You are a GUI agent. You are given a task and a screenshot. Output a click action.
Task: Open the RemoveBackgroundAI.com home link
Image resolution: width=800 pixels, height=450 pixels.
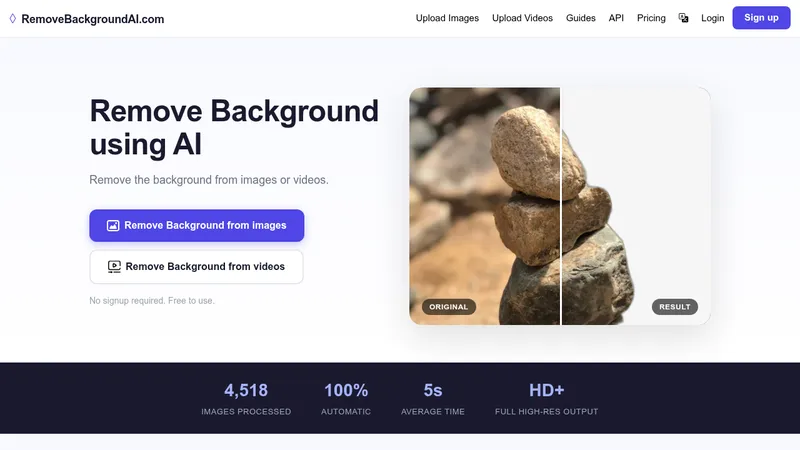coord(92,19)
